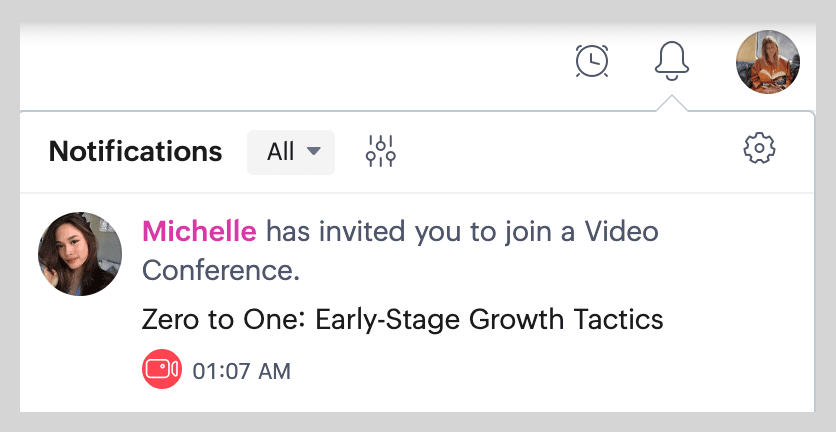This screenshot has height=432, width=836.
Task: Click the word 'Video' in the notification
Action: (621, 232)
